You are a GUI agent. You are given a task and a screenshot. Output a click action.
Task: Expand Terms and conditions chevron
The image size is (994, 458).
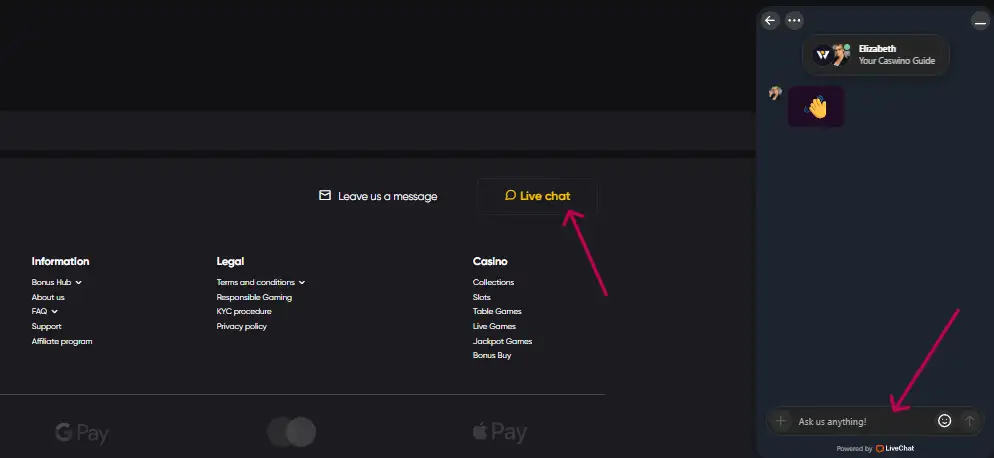click(x=302, y=282)
